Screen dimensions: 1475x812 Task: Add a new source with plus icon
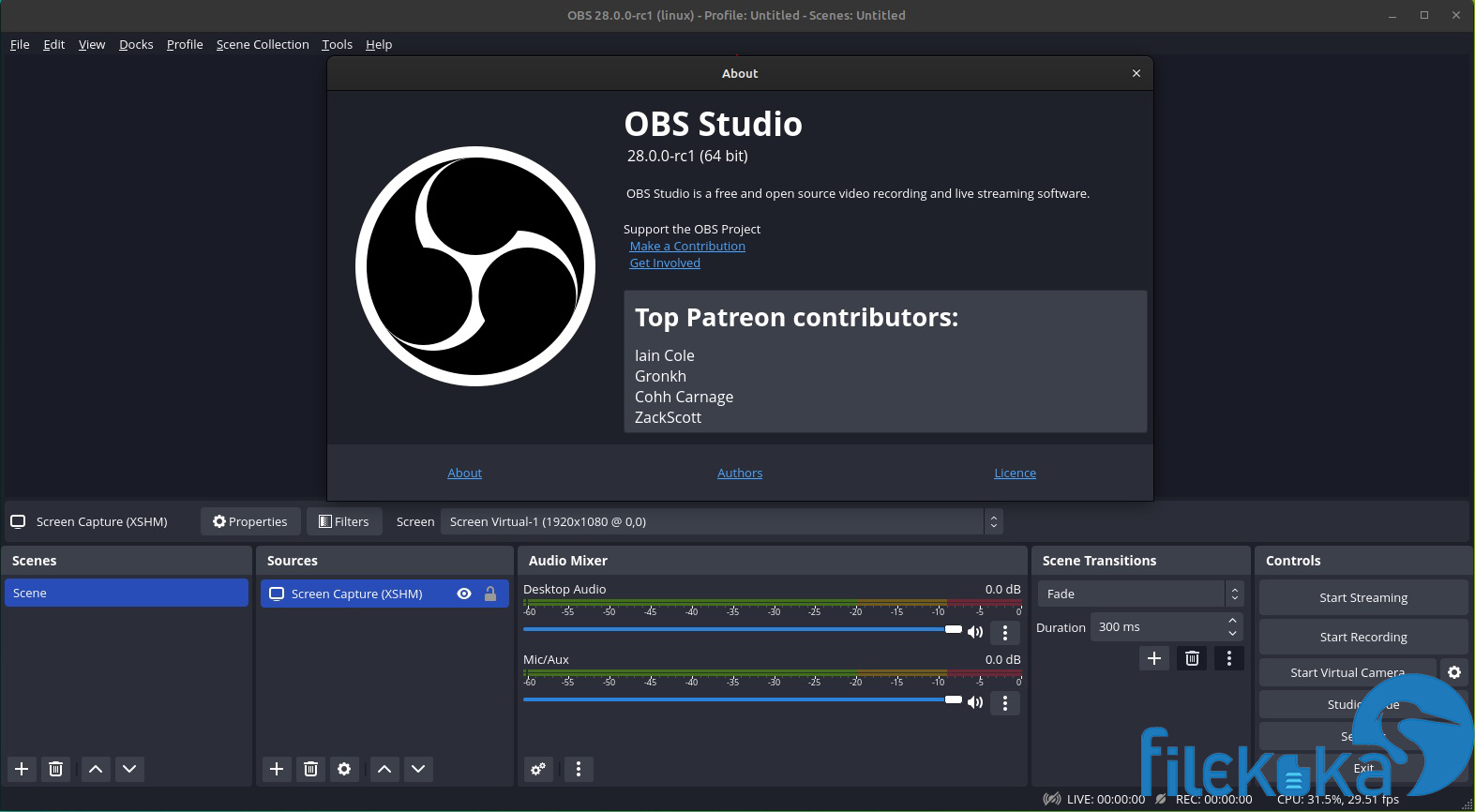(x=277, y=769)
